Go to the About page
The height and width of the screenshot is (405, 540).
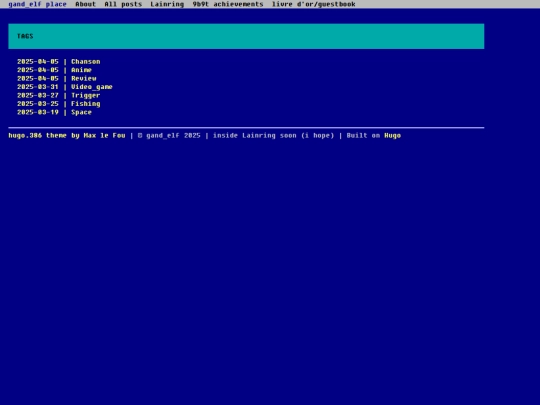[x=85, y=4]
